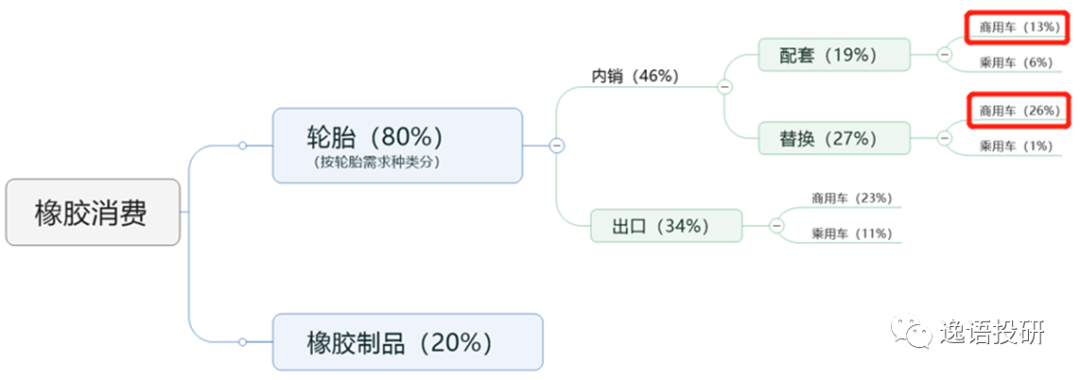This screenshot has height=380, width=1080.
Task: Collapse the 替换 (27%) children
Action: pyautogui.click(x=944, y=138)
